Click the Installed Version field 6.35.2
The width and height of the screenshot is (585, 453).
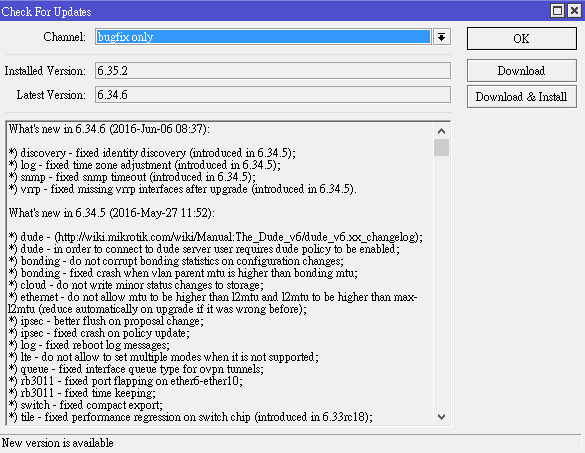[x=273, y=71]
